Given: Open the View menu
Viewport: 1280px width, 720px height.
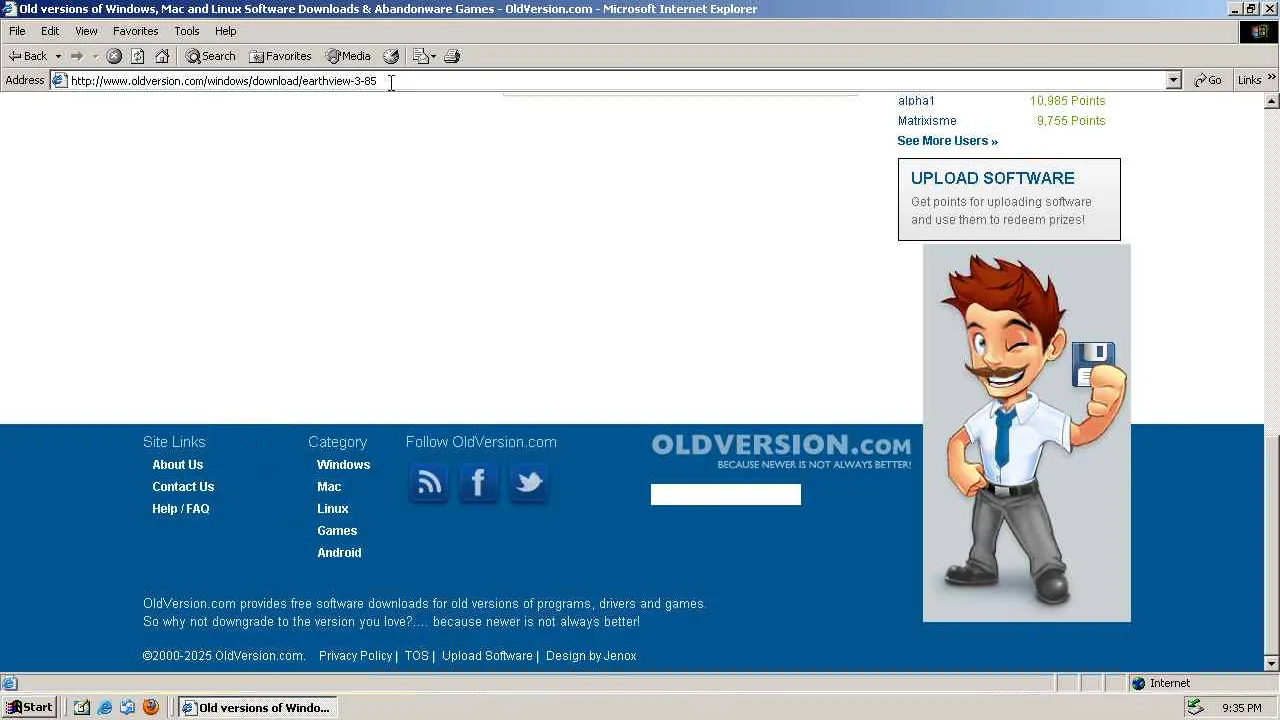Looking at the screenshot, I should (x=86, y=31).
